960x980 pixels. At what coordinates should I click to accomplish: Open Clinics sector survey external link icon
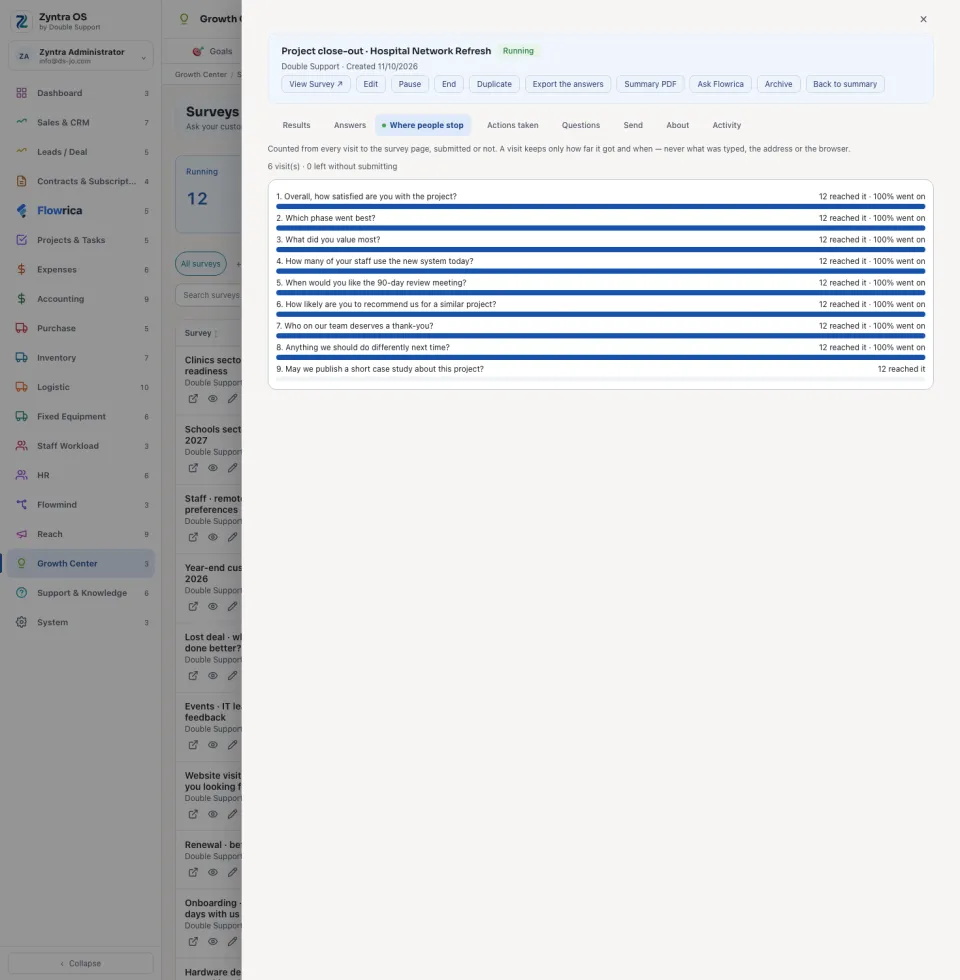click(x=193, y=399)
